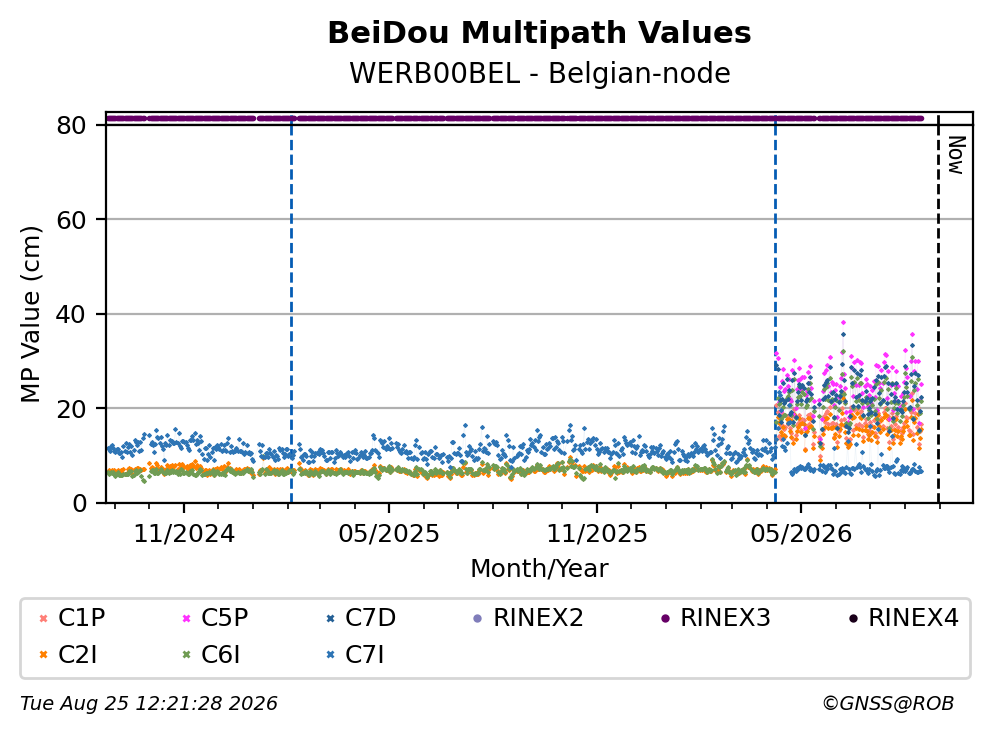Click the RINEX2 legend dot
The height and width of the screenshot is (734, 993).
(x=478, y=618)
